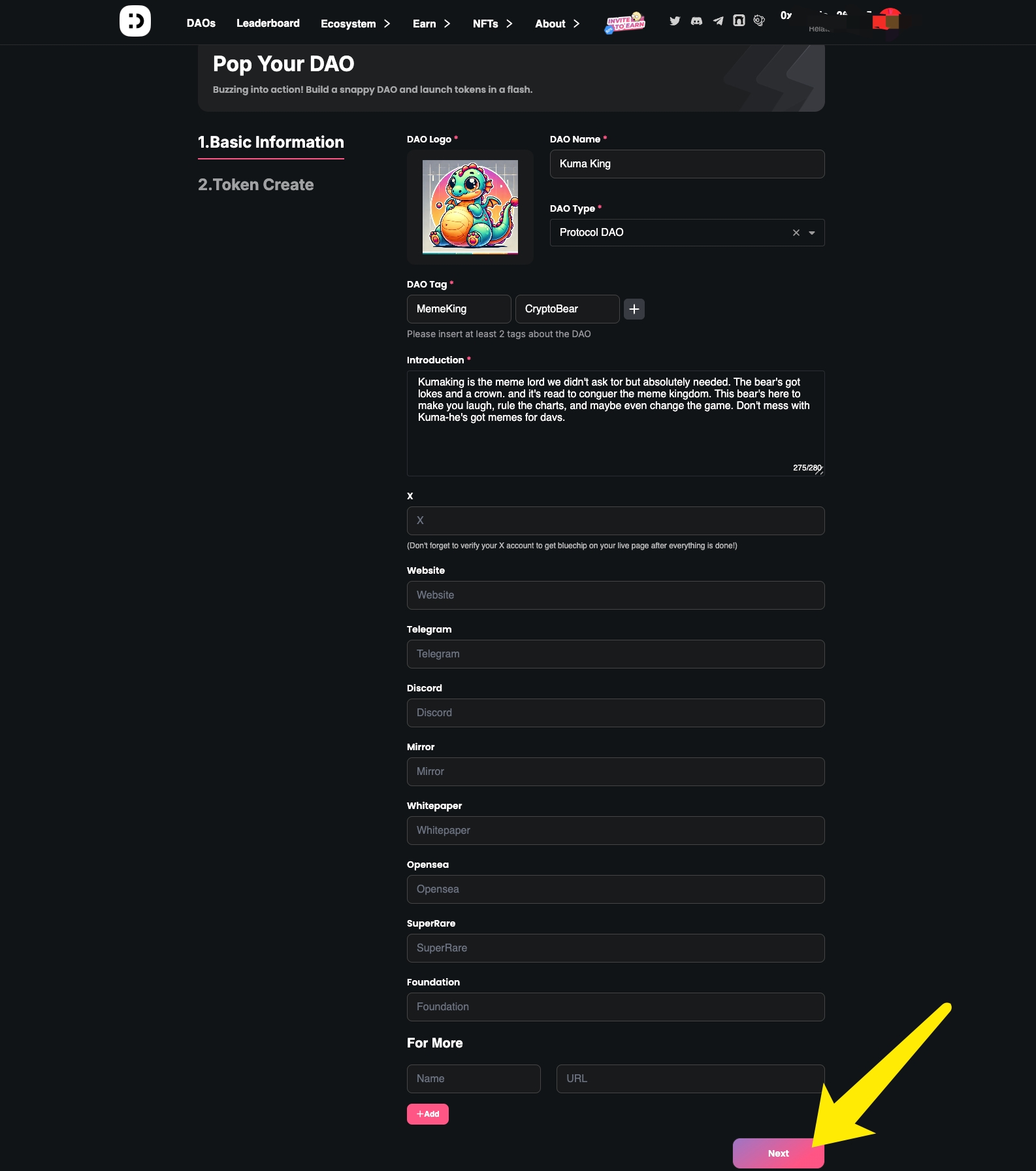Focus the Website input field
This screenshot has width=1036, height=1171.
[x=616, y=595]
